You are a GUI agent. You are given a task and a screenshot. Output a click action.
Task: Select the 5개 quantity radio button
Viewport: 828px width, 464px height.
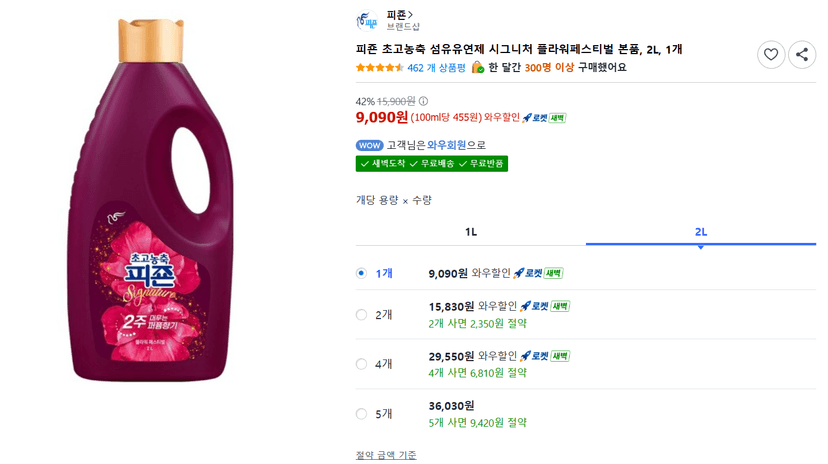click(361, 414)
